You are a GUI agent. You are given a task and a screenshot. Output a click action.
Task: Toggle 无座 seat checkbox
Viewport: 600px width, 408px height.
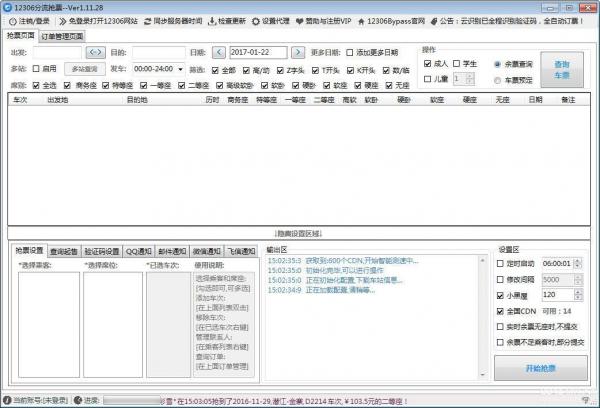pyautogui.click(x=389, y=85)
